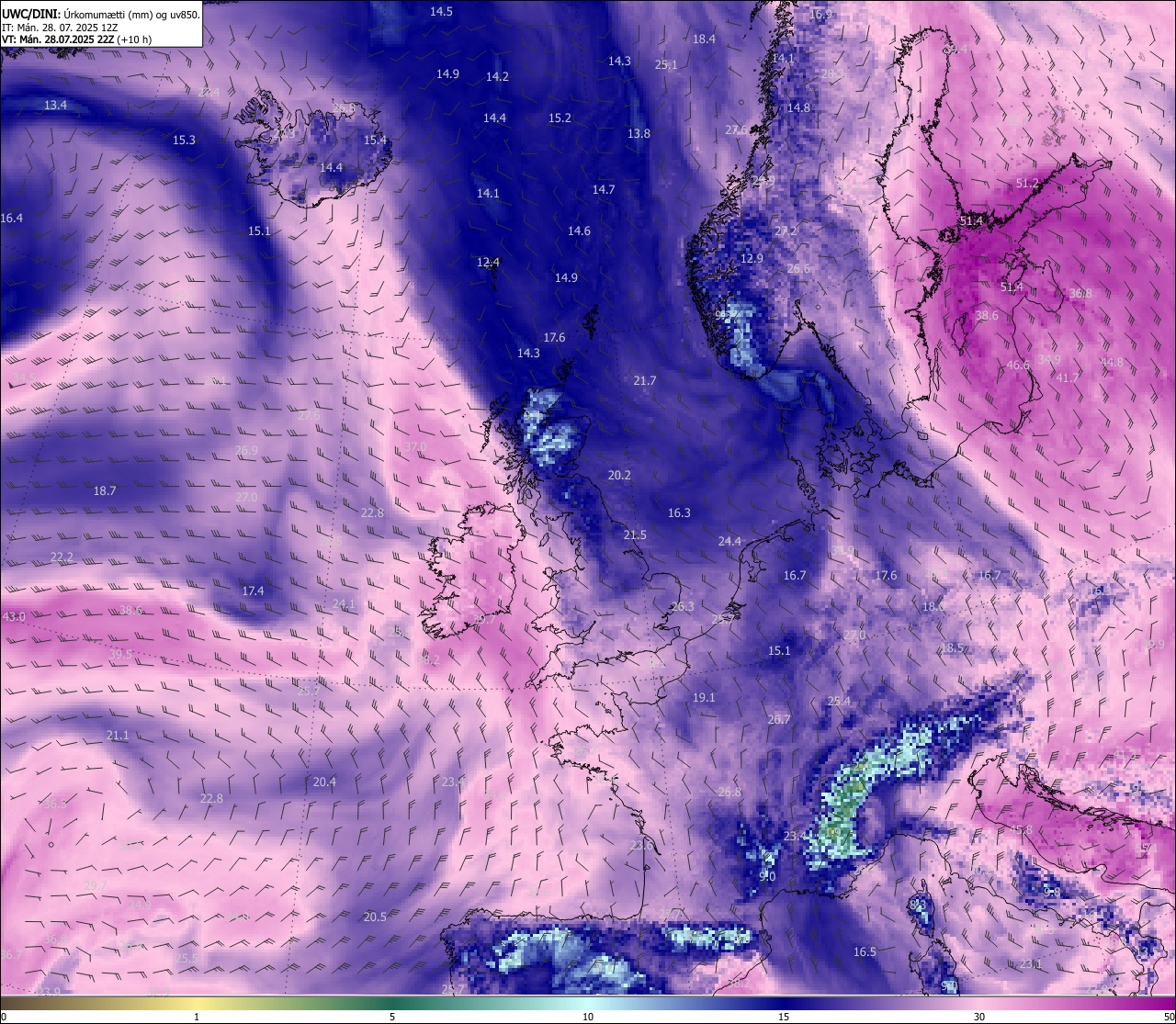Click the colour scale tick labelled 5
Viewport: 1176px width, 1024px height.
point(392,1017)
